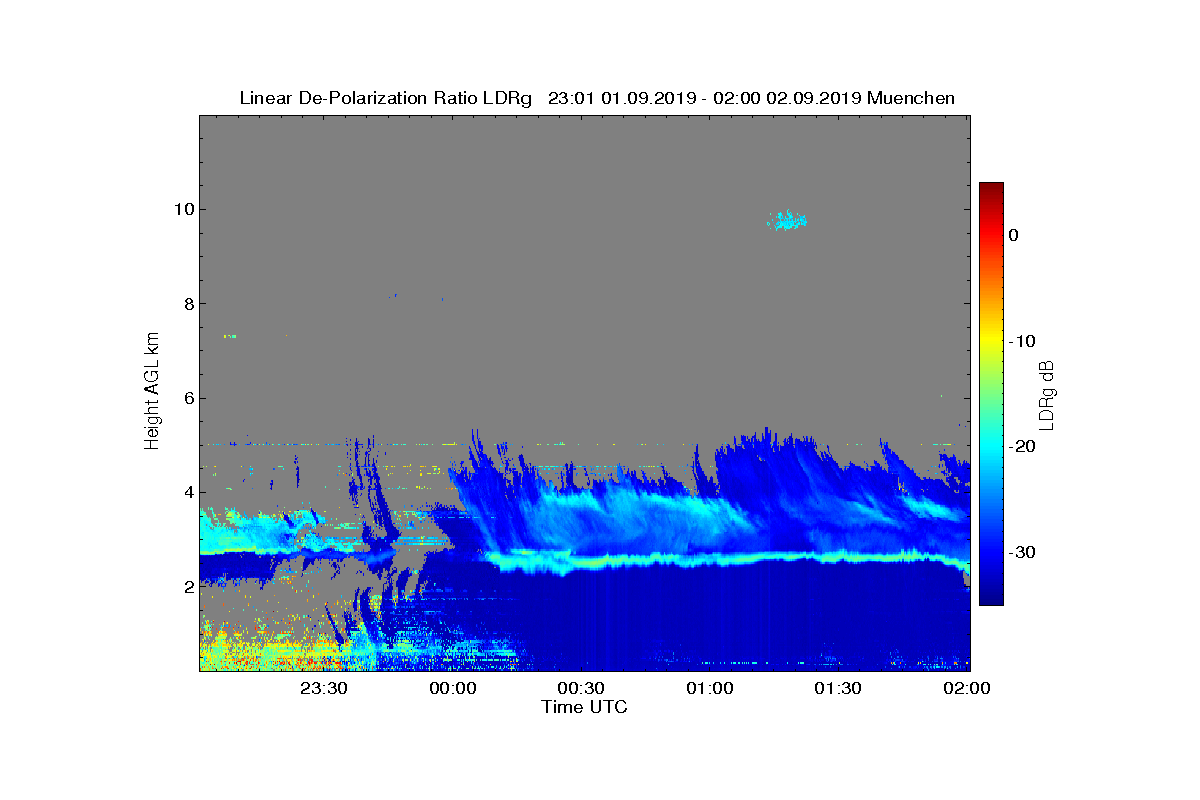
Task: Click the 01:00 time axis label
Action: (709, 688)
